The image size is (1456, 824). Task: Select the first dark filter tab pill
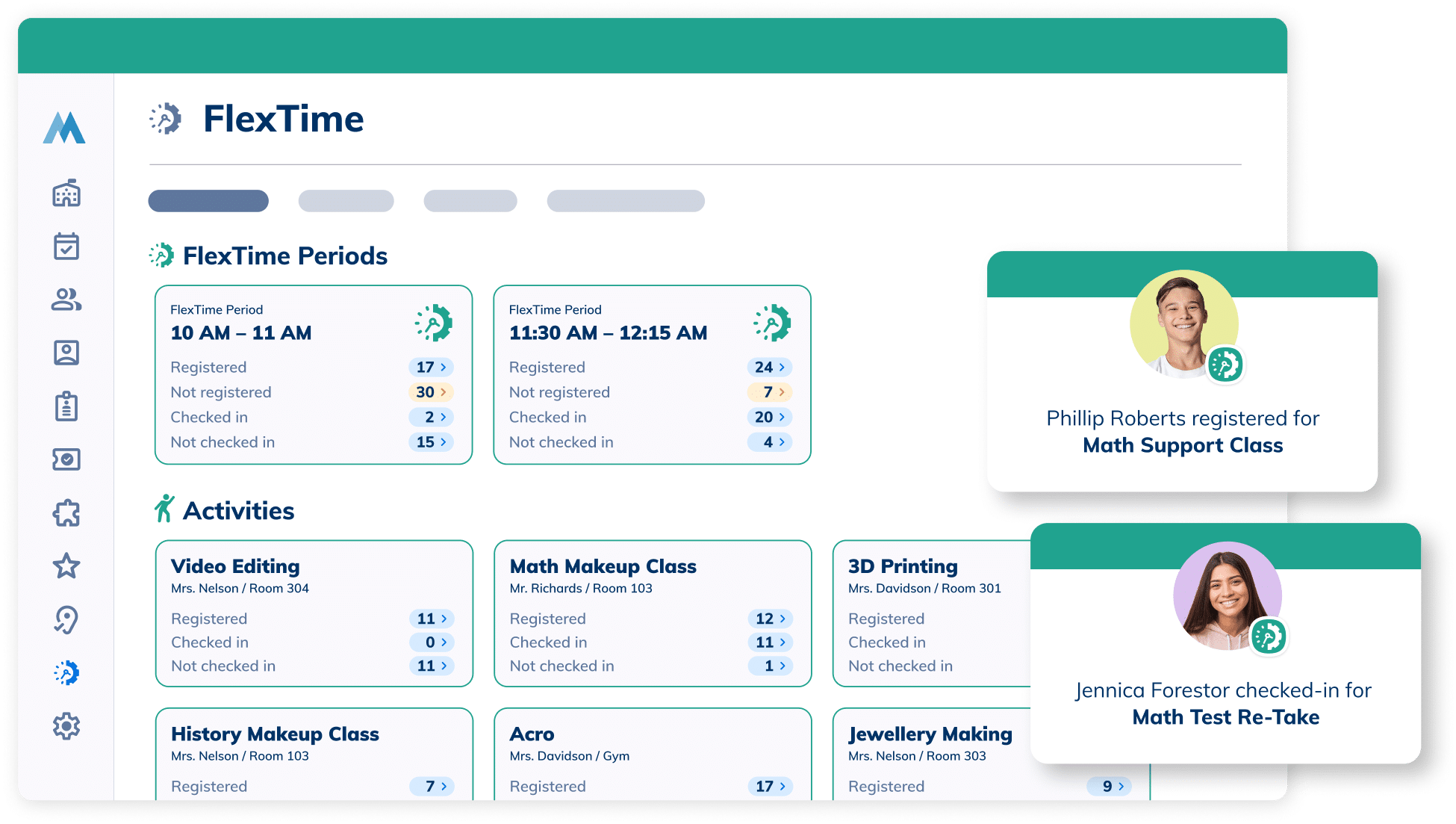pyautogui.click(x=208, y=201)
